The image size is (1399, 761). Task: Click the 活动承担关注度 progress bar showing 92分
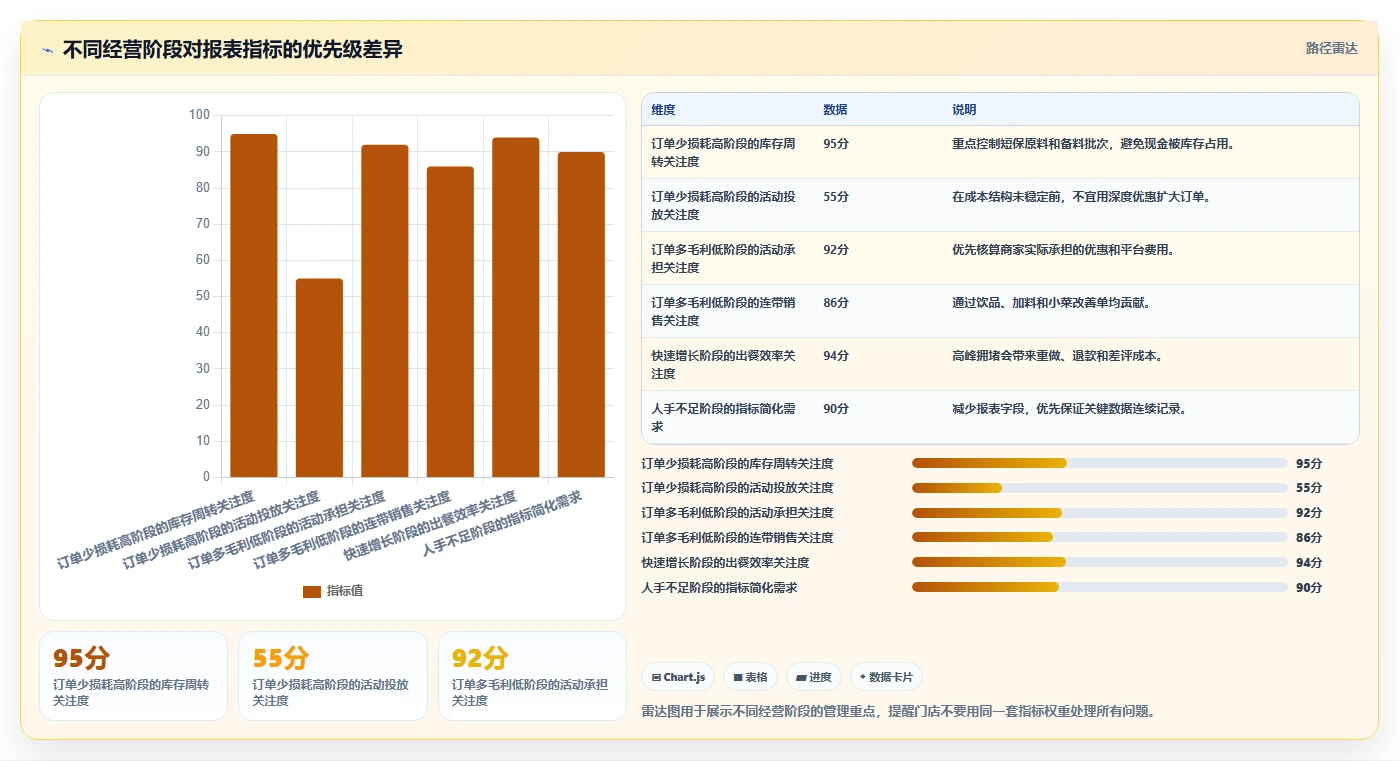tap(1099, 513)
